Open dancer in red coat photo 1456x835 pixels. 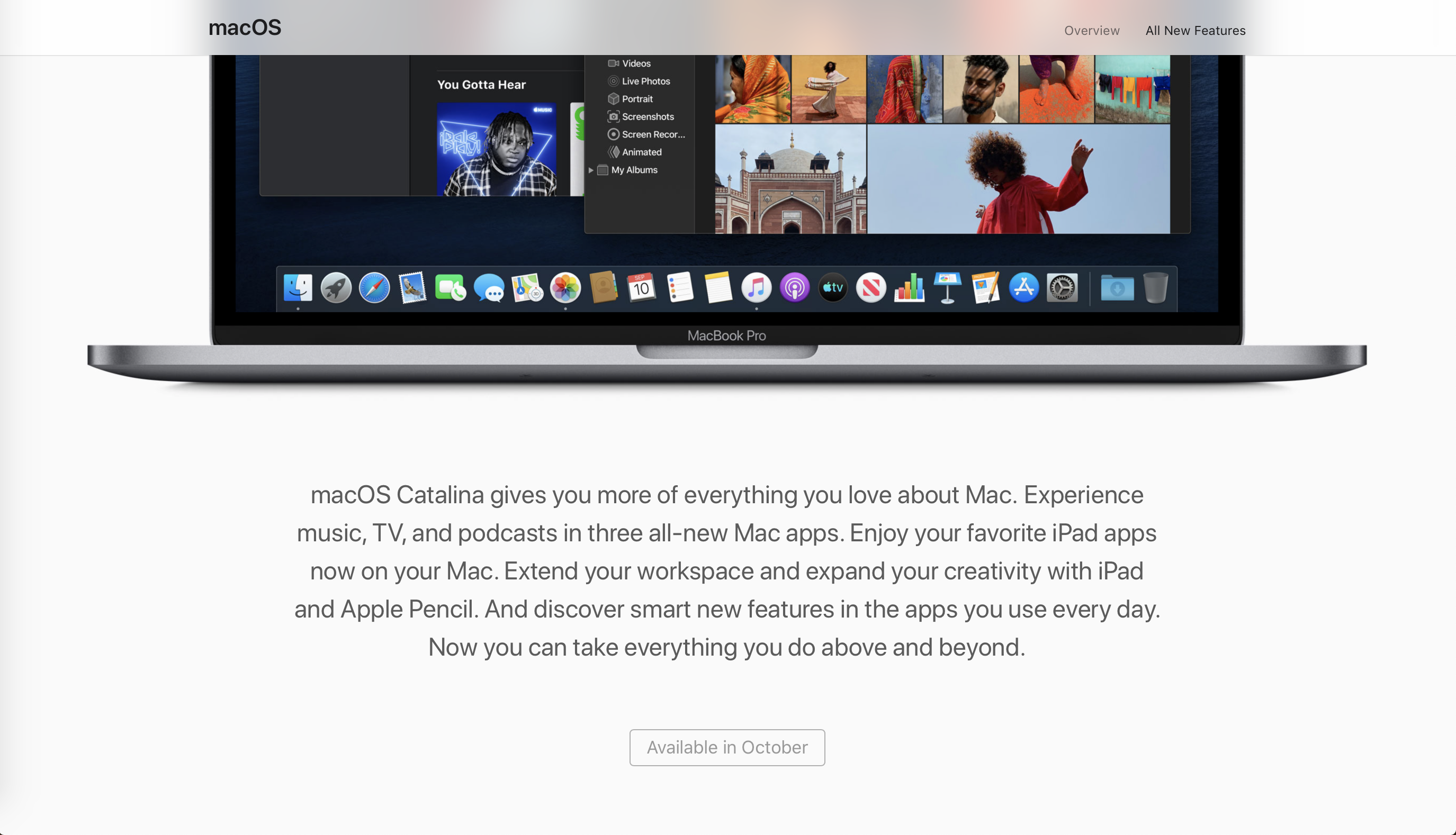coord(1018,179)
